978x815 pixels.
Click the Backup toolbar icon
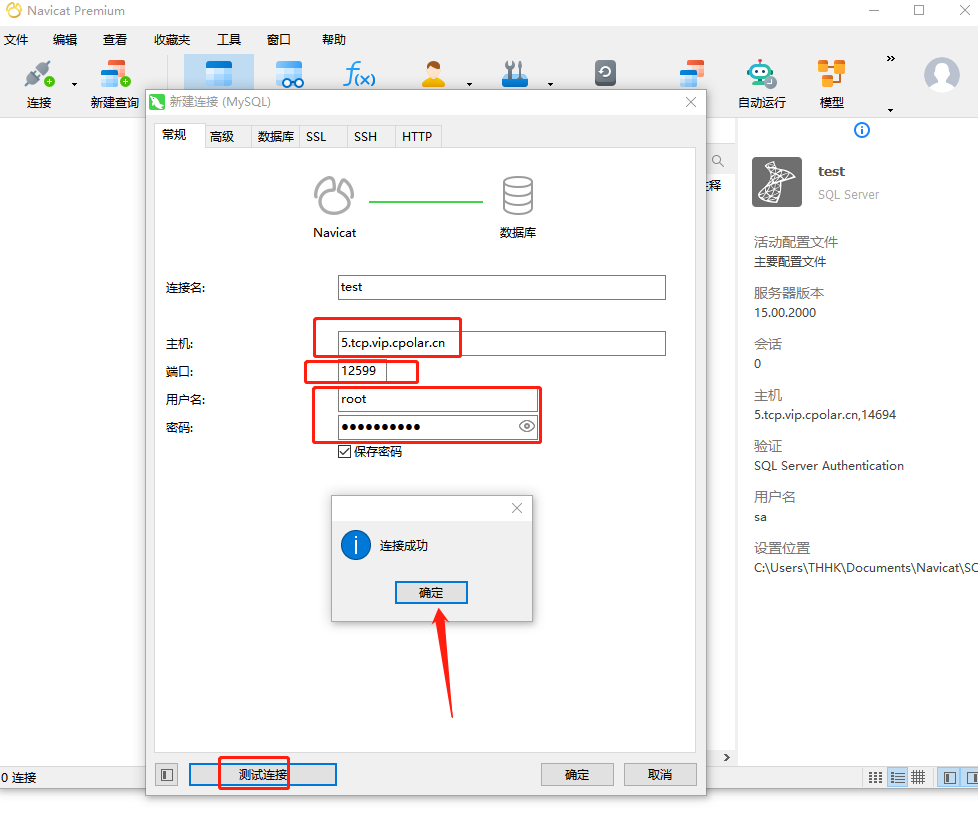click(x=605, y=73)
